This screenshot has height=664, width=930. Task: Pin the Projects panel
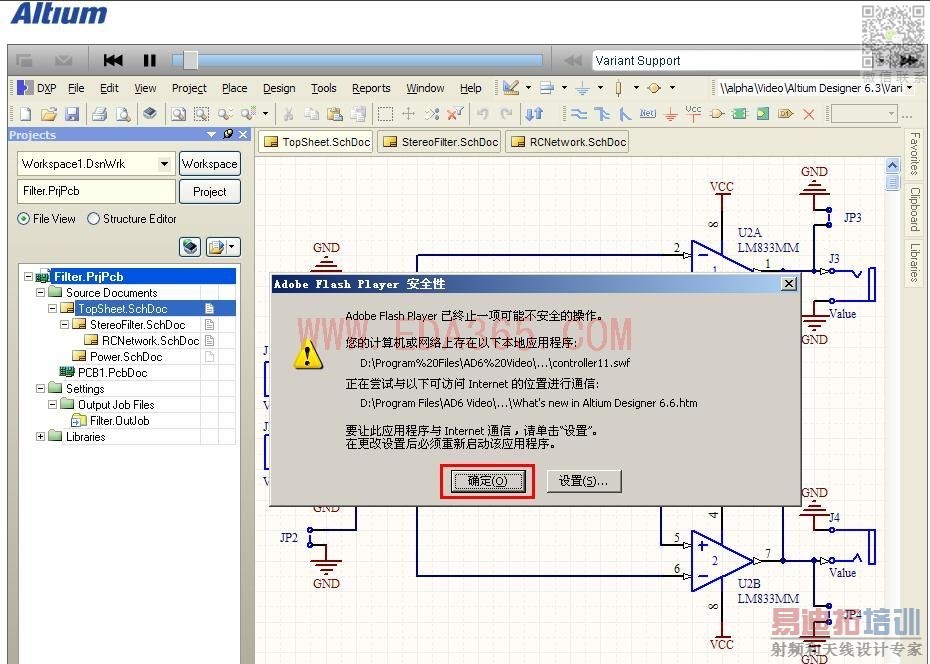(x=228, y=135)
